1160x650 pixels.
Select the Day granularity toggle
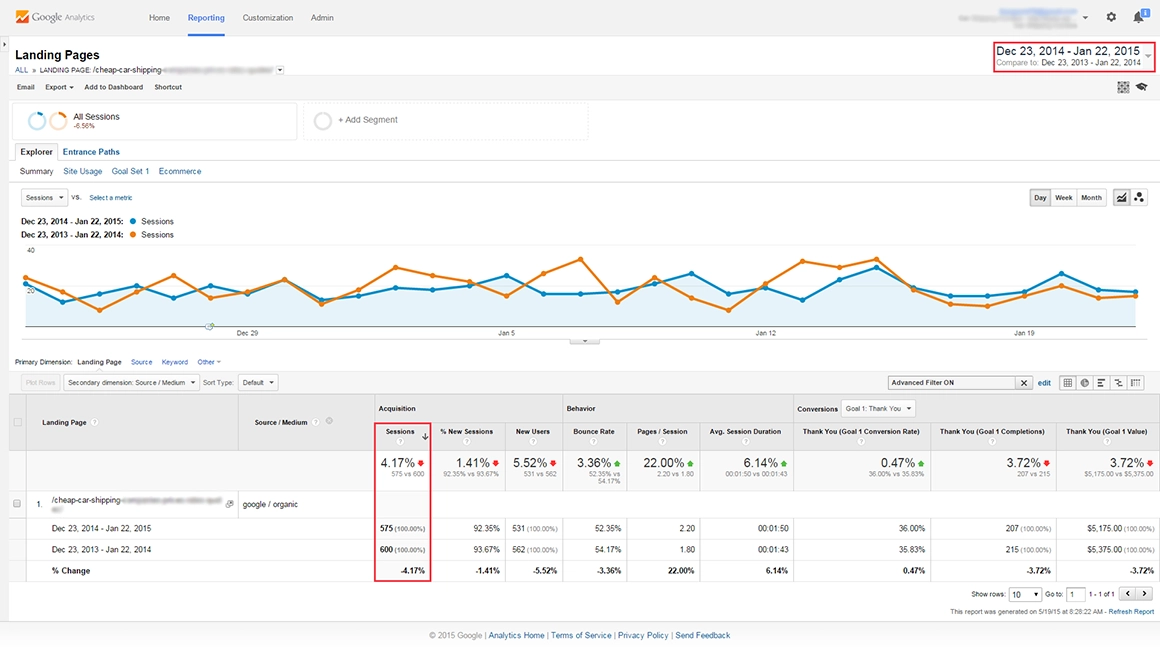tap(1040, 197)
